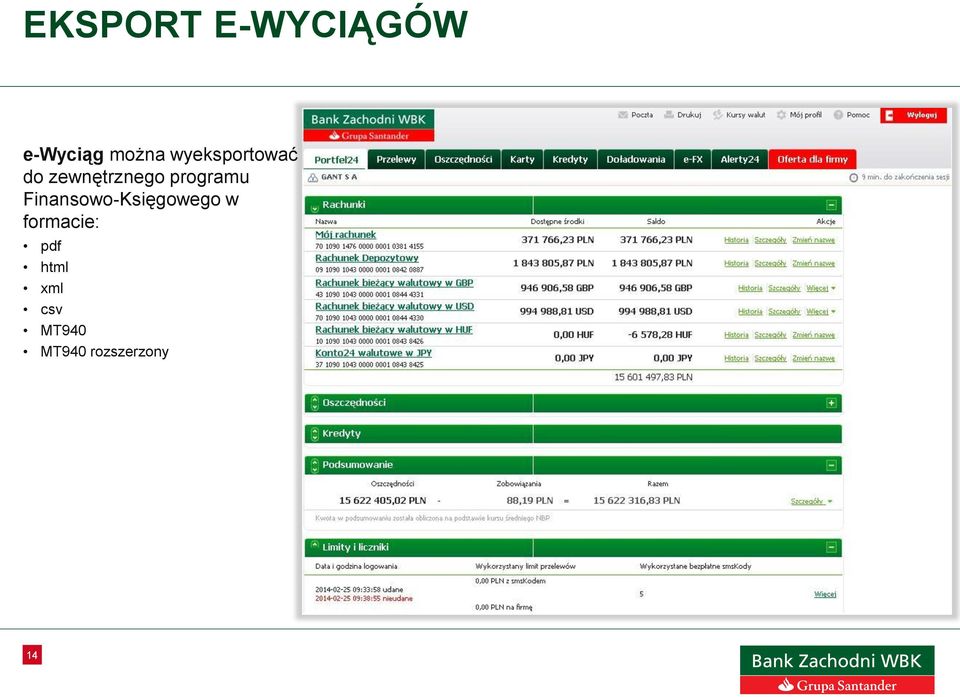The height and width of the screenshot is (697, 960).
Task: Collapse the Podsumowanie section with minus button
Action: click(831, 465)
